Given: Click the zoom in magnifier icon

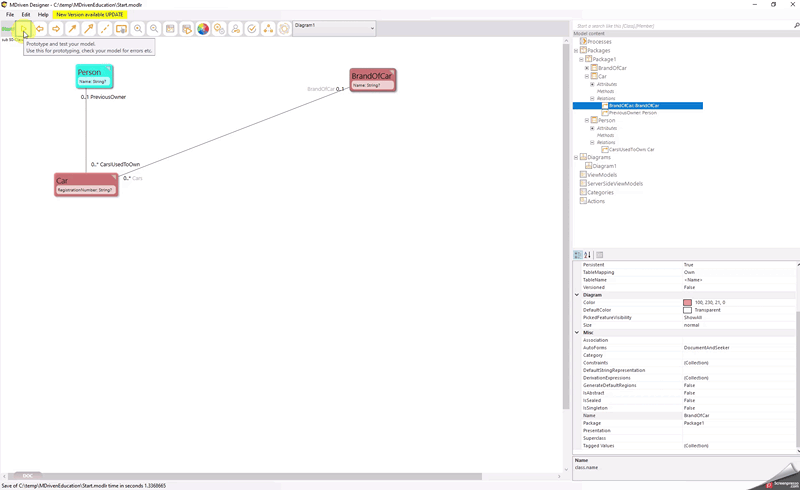Looking at the screenshot, I should 138,29.
